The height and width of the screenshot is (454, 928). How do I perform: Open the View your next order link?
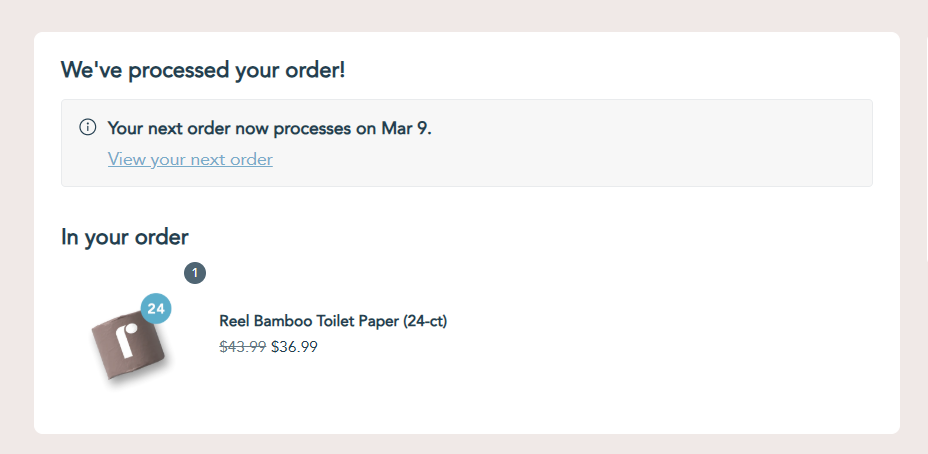(190, 159)
